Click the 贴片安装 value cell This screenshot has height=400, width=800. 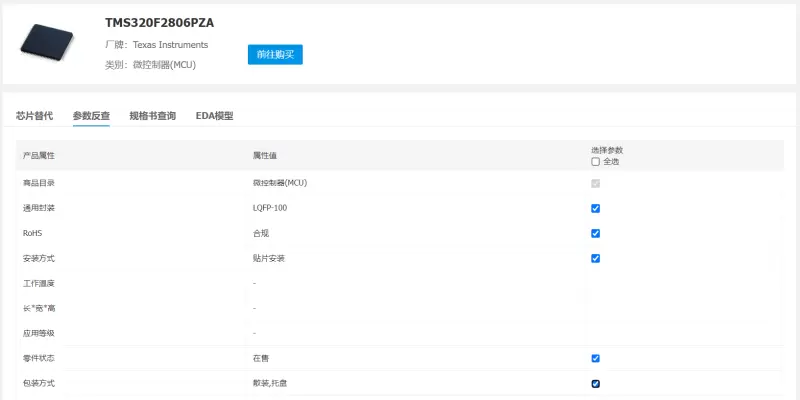pyautogui.click(x=269, y=258)
